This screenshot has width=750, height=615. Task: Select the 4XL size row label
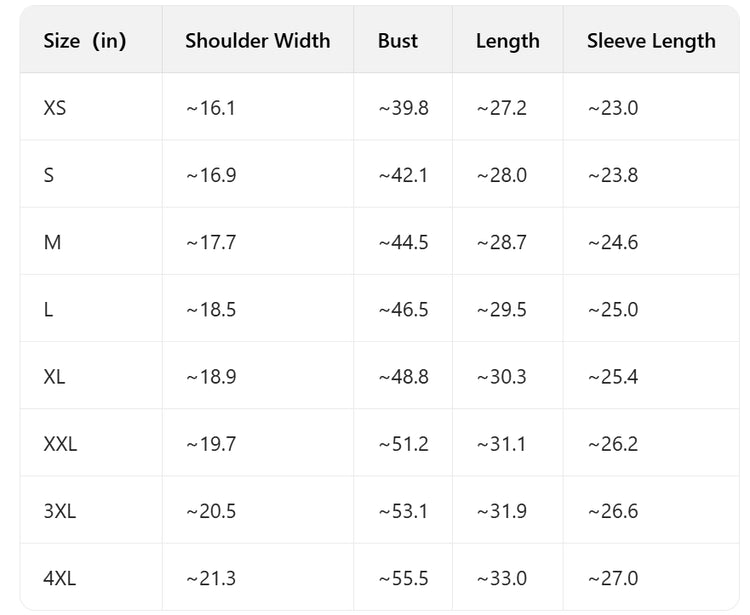click(x=60, y=578)
